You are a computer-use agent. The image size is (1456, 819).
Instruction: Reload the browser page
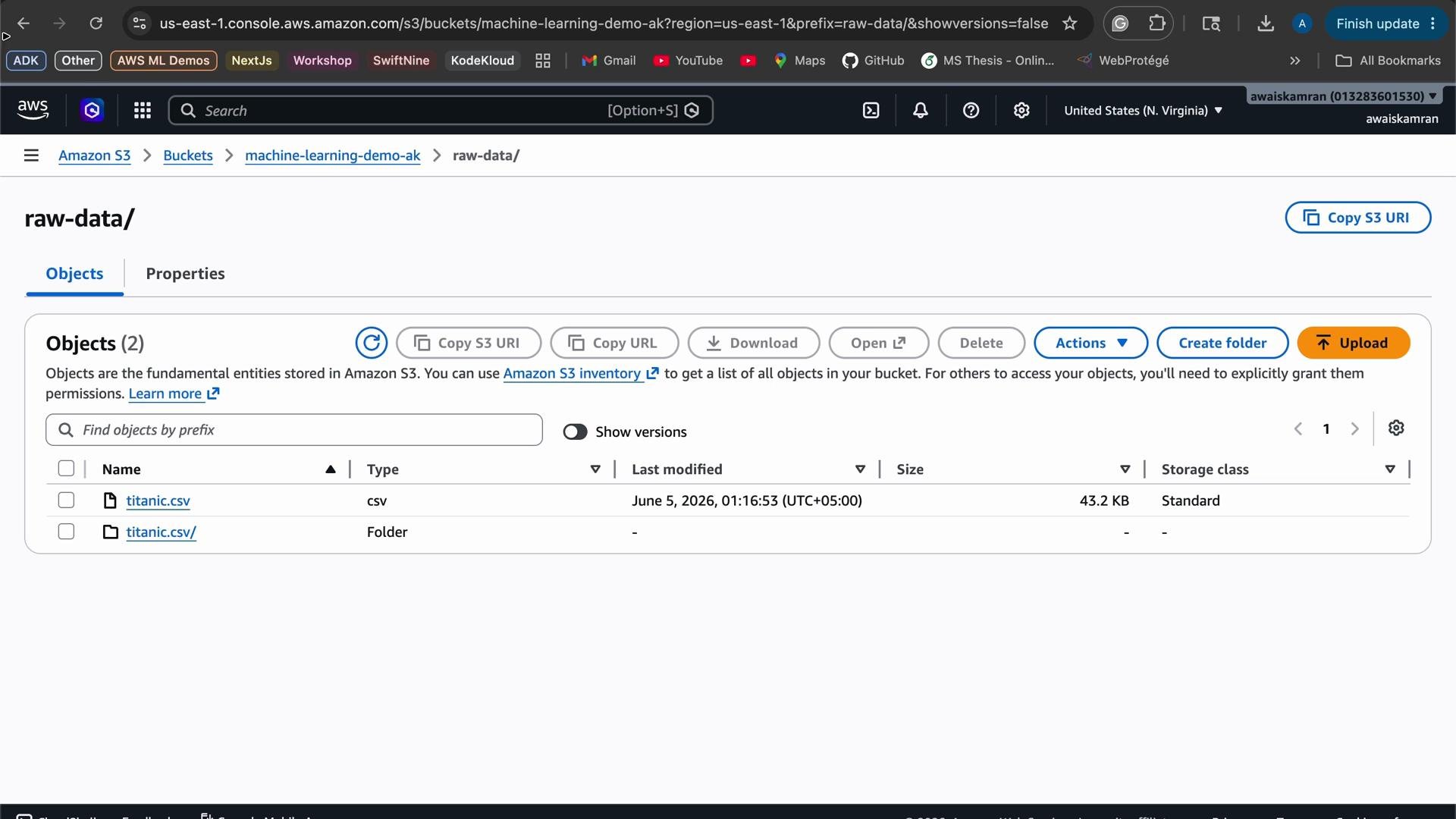[96, 24]
